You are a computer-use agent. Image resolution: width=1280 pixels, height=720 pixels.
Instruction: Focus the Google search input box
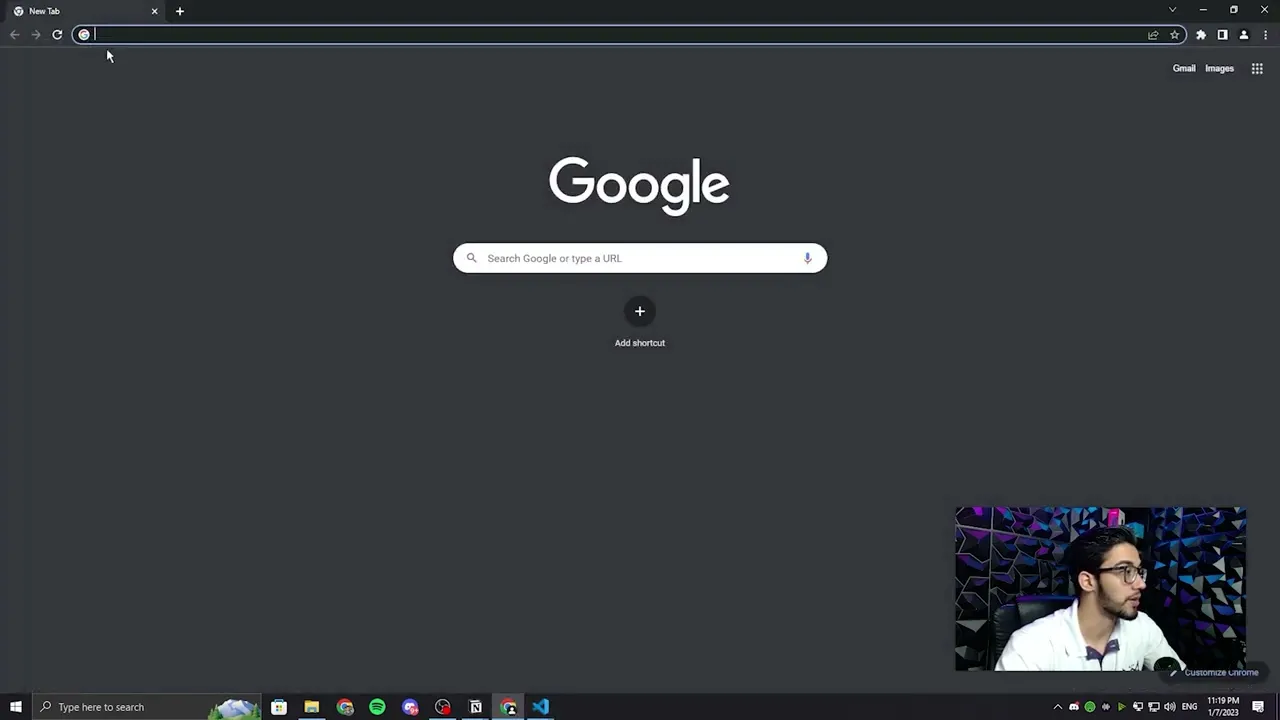(640, 258)
